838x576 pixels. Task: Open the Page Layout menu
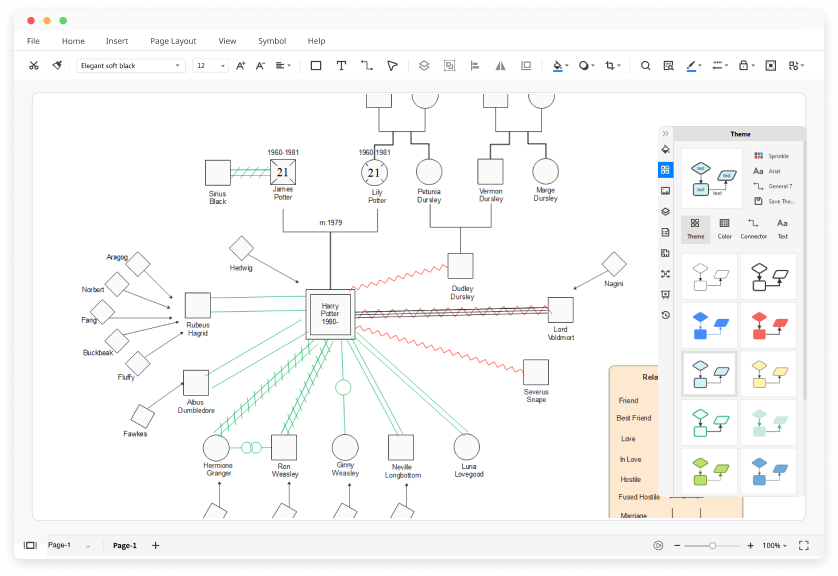point(173,41)
